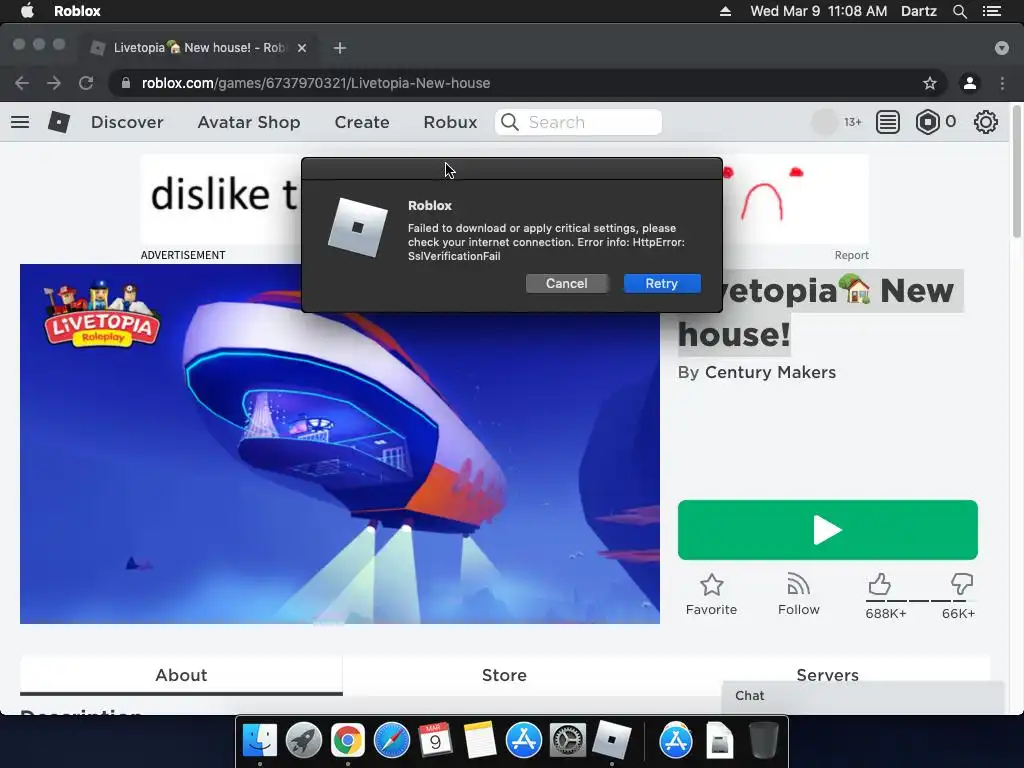This screenshot has width=1024, height=768.
Task: Open the App Store from the Dock
Action: click(x=524, y=741)
